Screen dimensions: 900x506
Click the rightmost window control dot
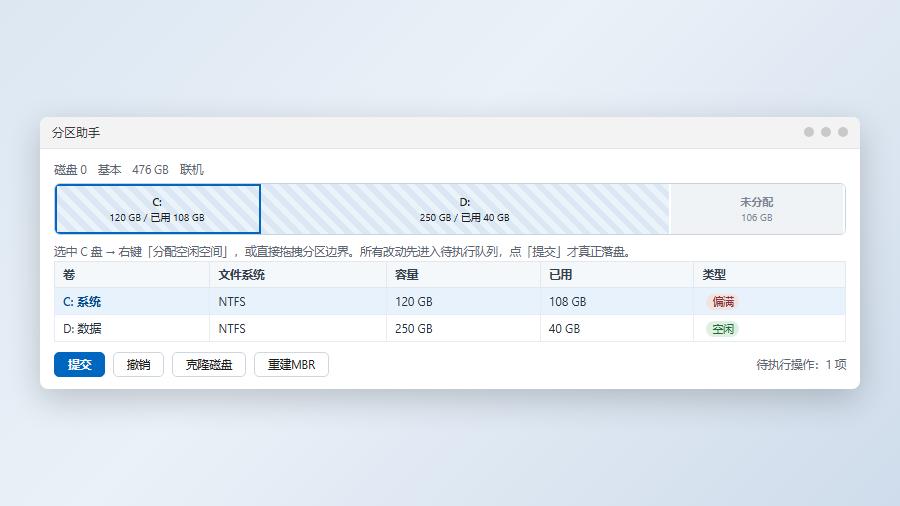(x=843, y=132)
